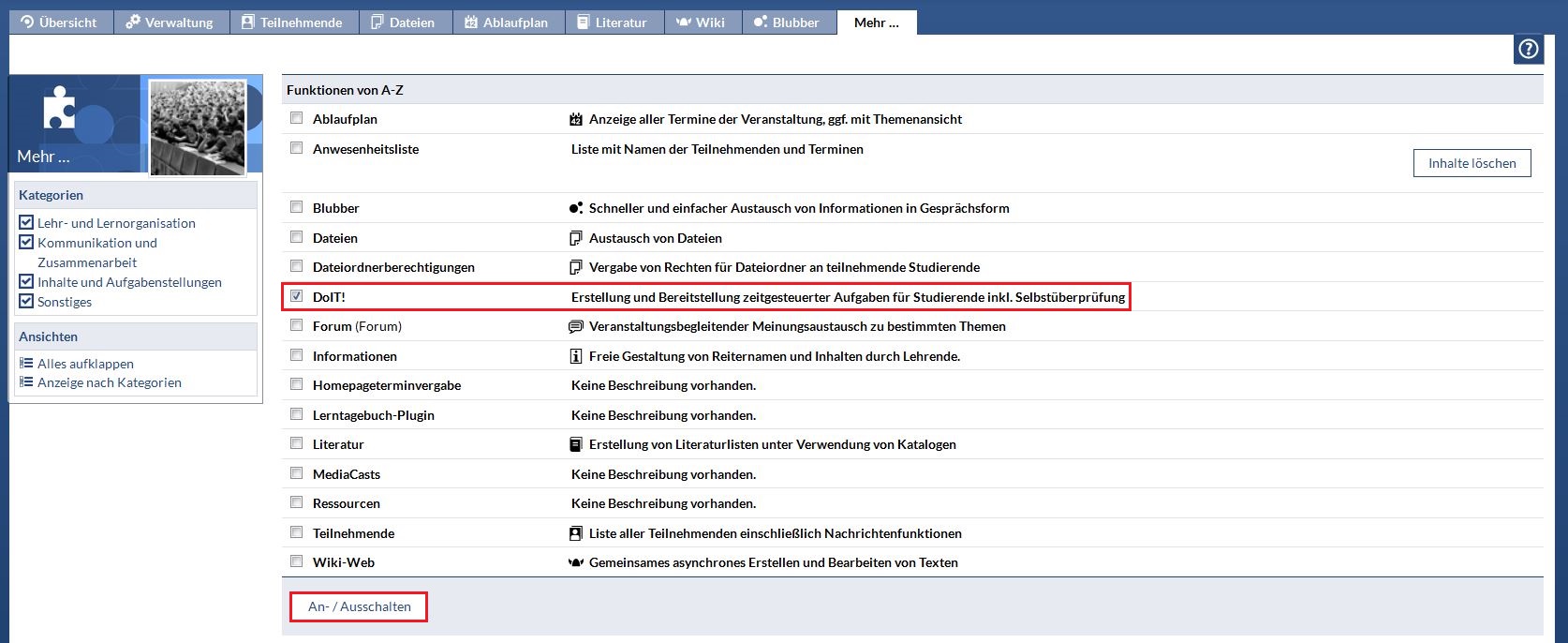The width and height of the screenshot is (1568, 643).
Task: Click the lecture hall course picture
Action: click(198, 126)
